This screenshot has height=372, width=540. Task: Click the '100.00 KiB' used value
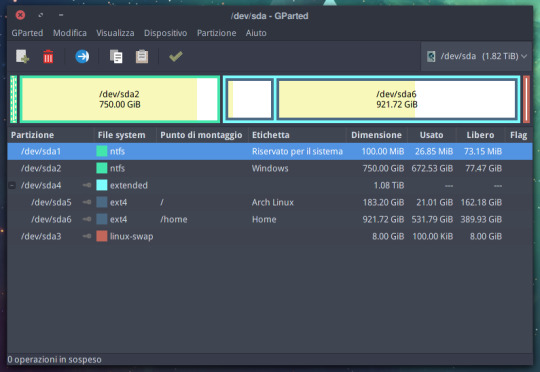click(433, 236)
